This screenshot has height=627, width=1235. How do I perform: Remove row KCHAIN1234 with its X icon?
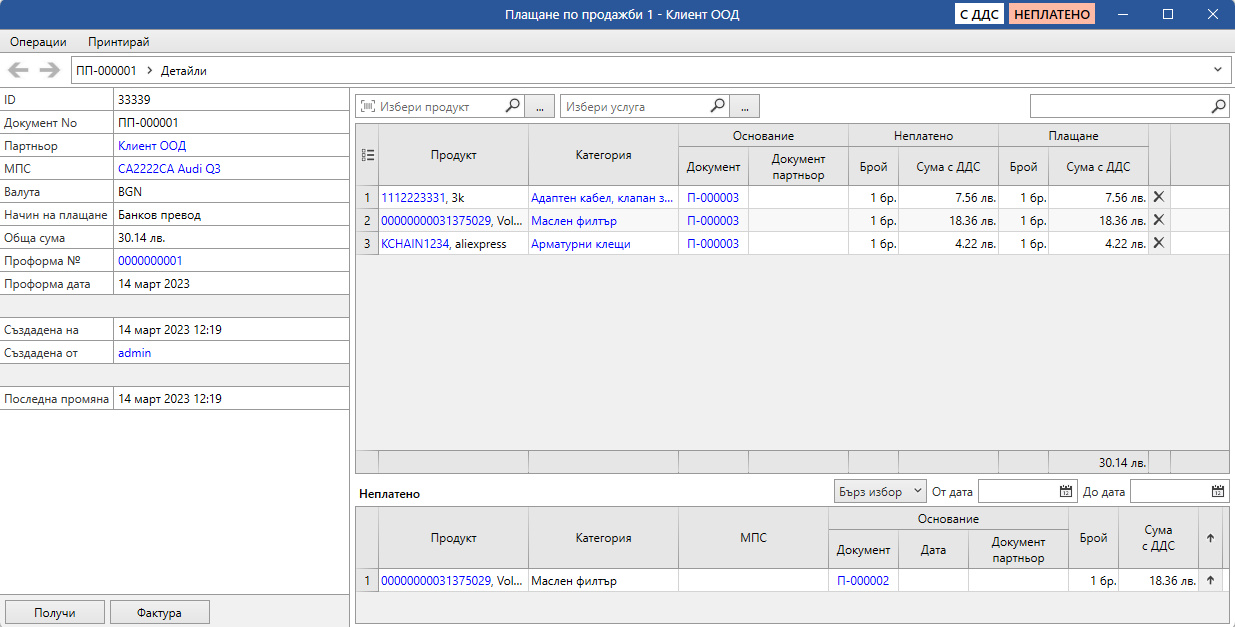1159,243
